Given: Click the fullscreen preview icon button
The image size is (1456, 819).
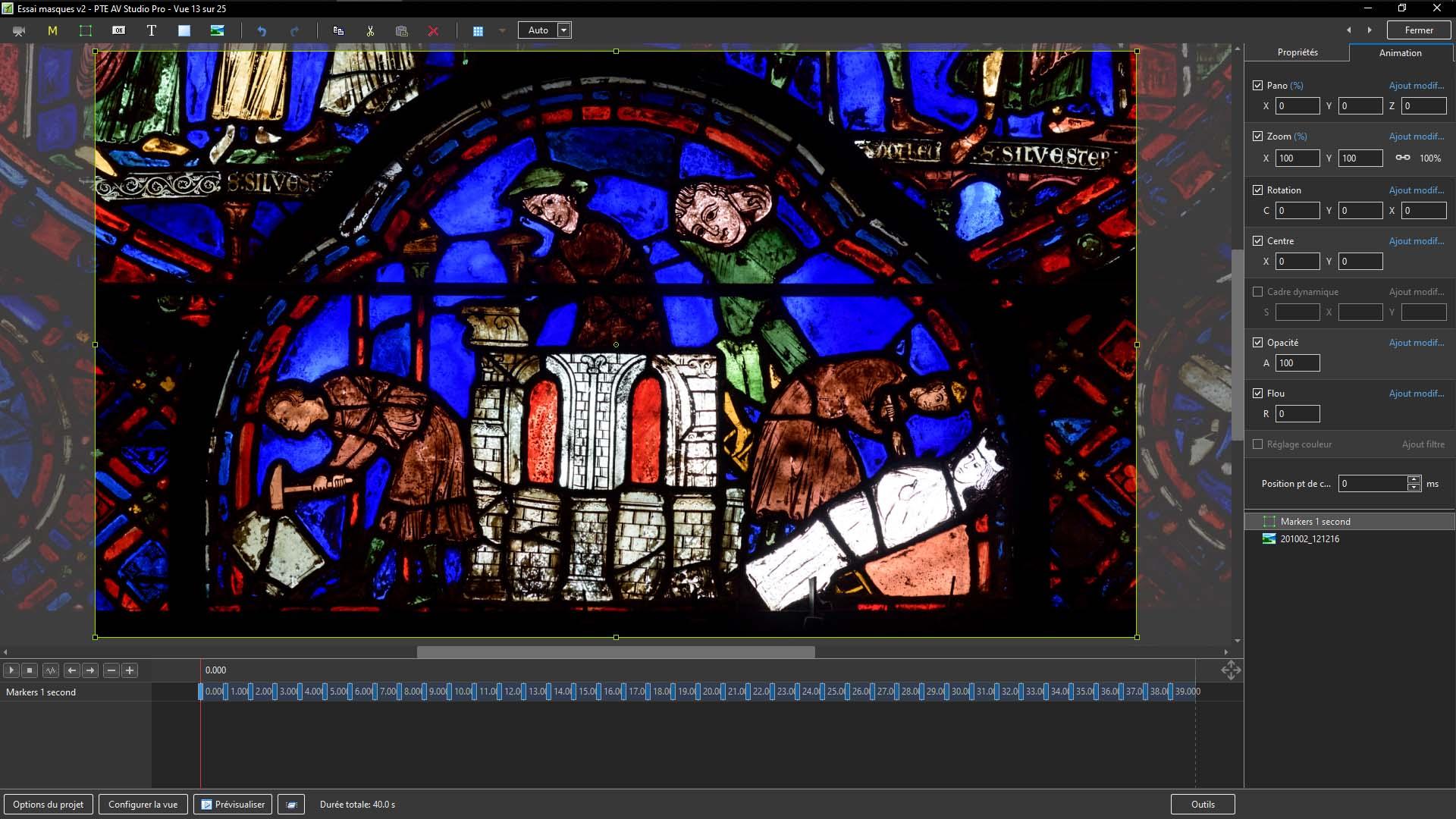Looking at the screenshot, I should [291, 805].
